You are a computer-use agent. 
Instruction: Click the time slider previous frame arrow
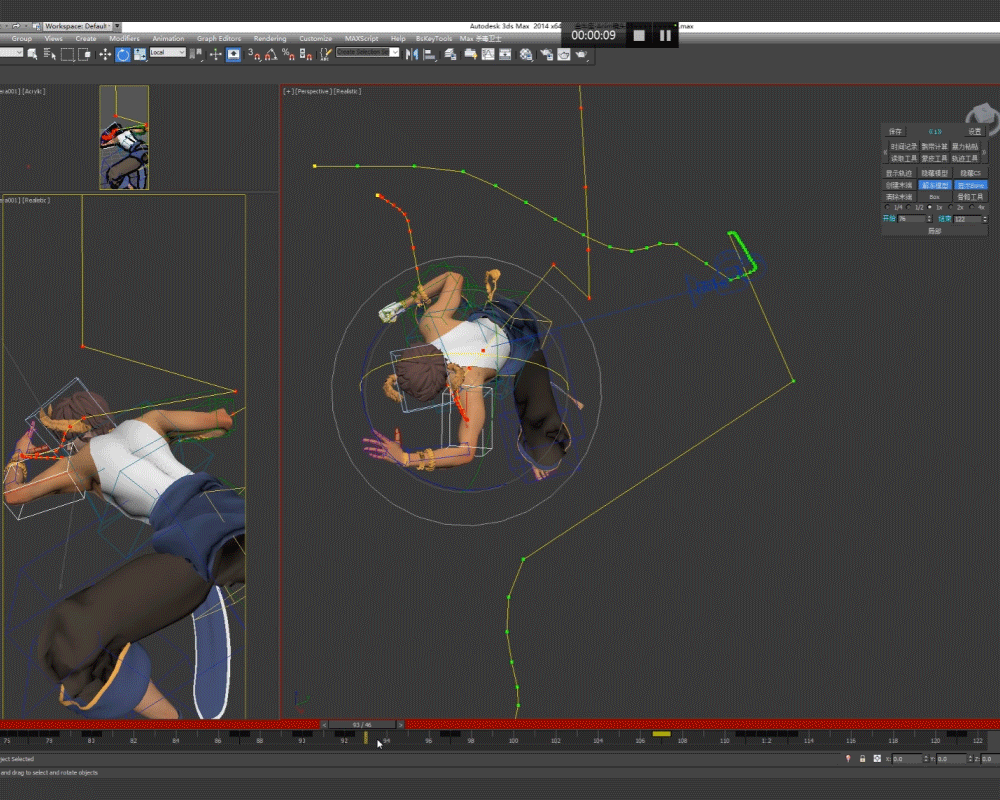tap(324, 725)
